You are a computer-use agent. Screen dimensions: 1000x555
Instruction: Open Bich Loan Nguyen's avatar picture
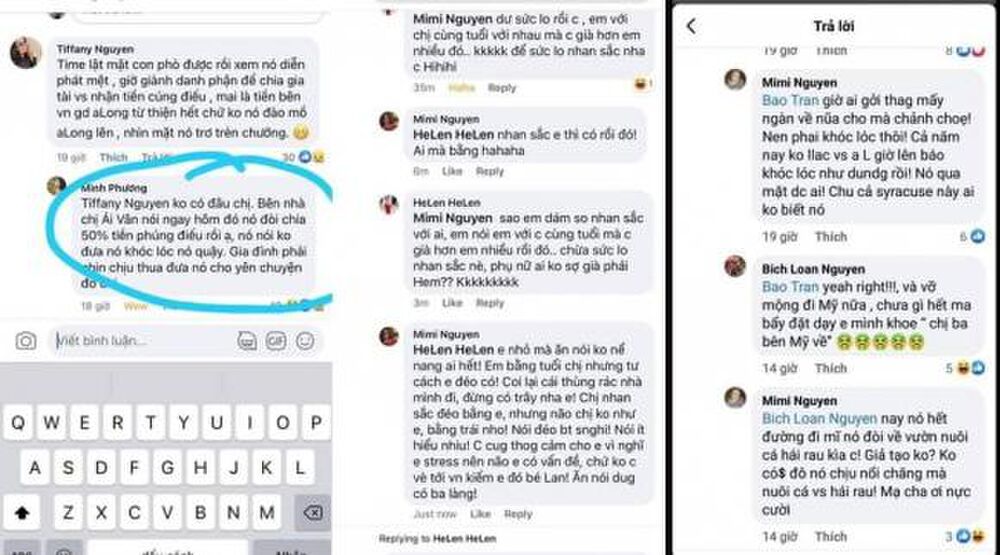pos(735,266)
